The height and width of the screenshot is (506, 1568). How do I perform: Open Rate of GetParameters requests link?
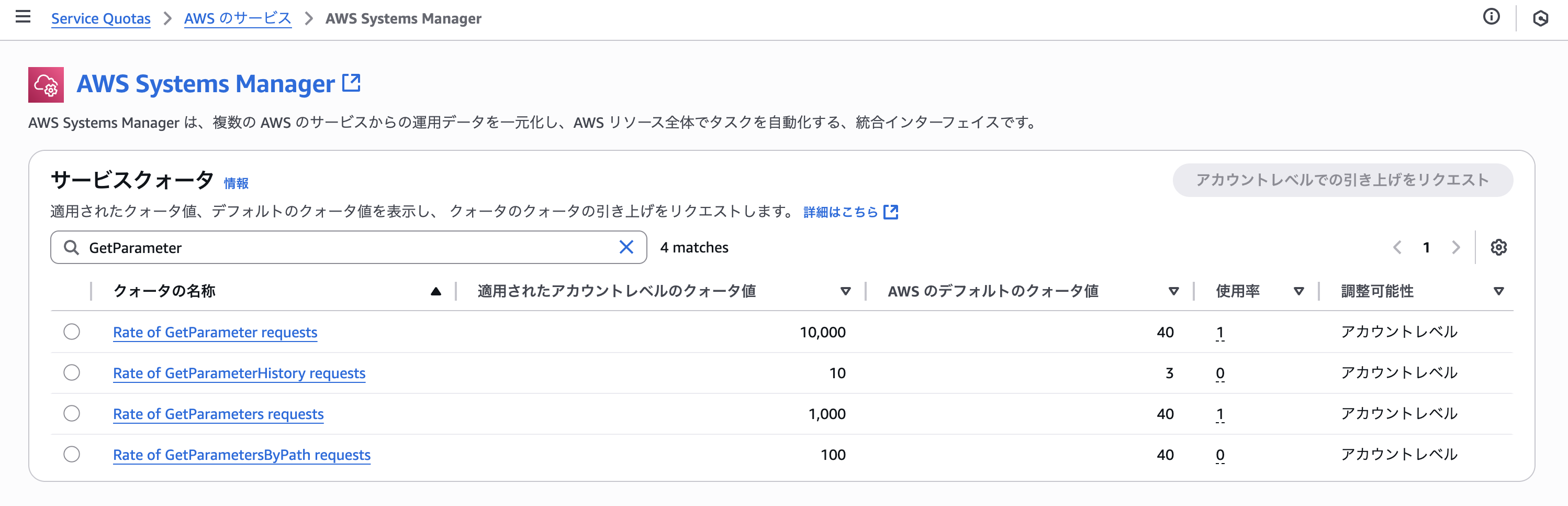tap(218, 414)
